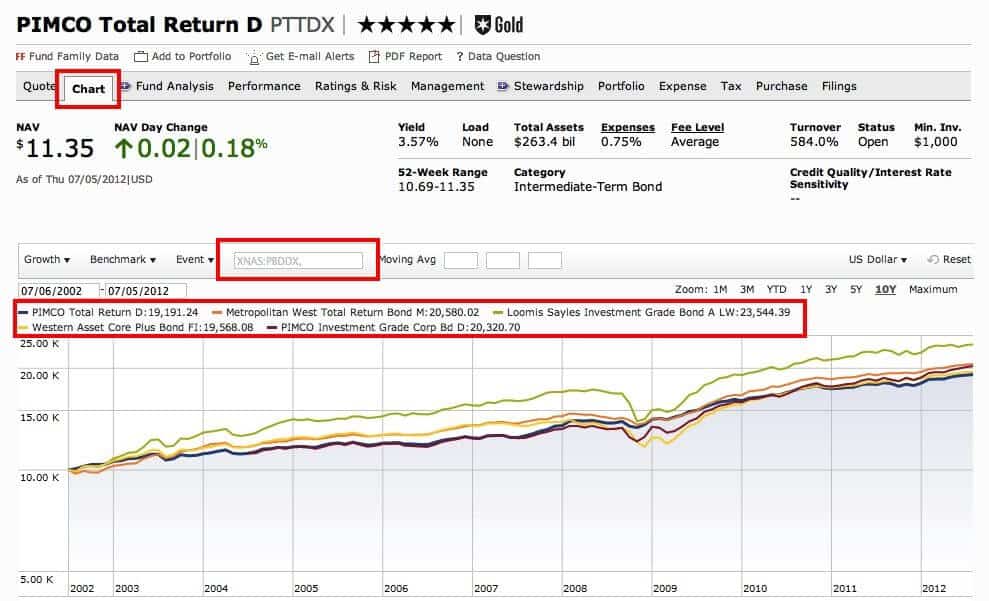Click the Reset arrow icon
Viewport: 989px width, 601px height.
[933, 259]
